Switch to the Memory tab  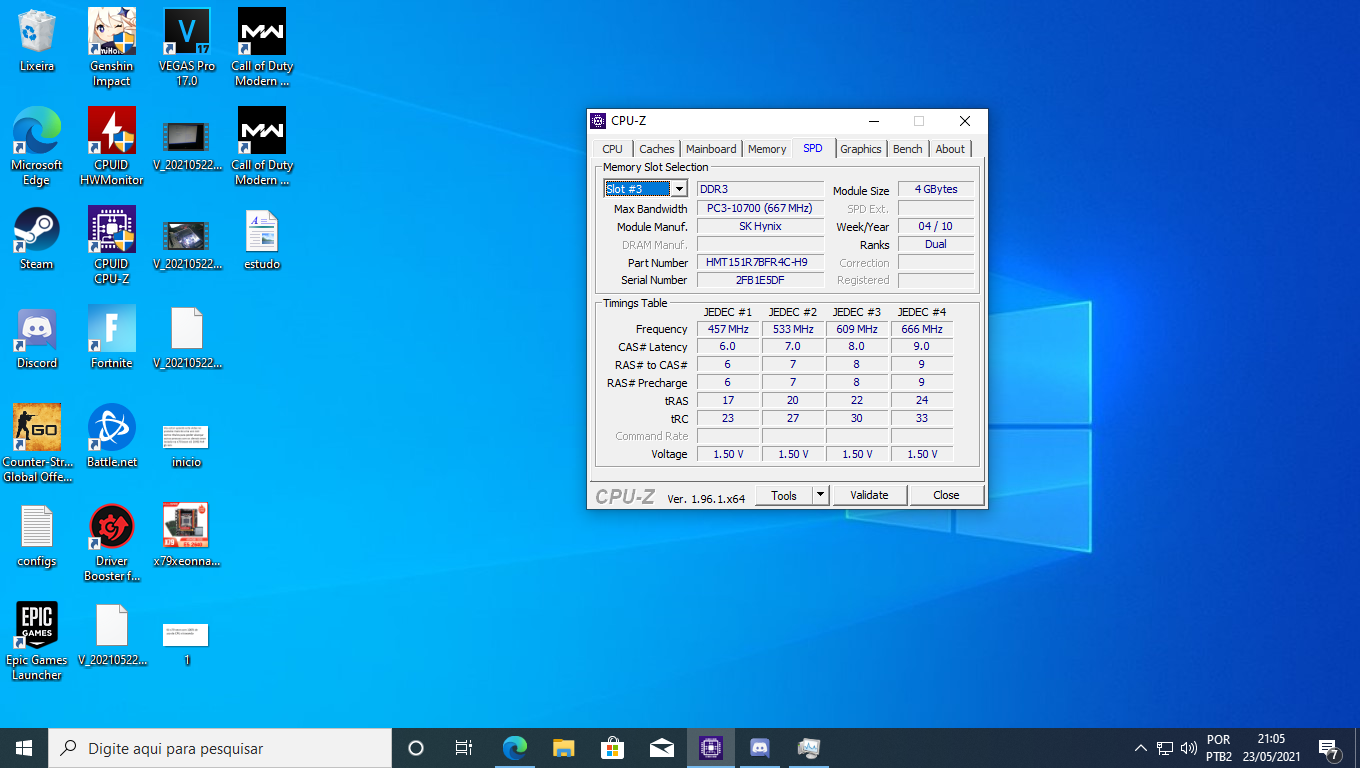[x=767, y=149]
